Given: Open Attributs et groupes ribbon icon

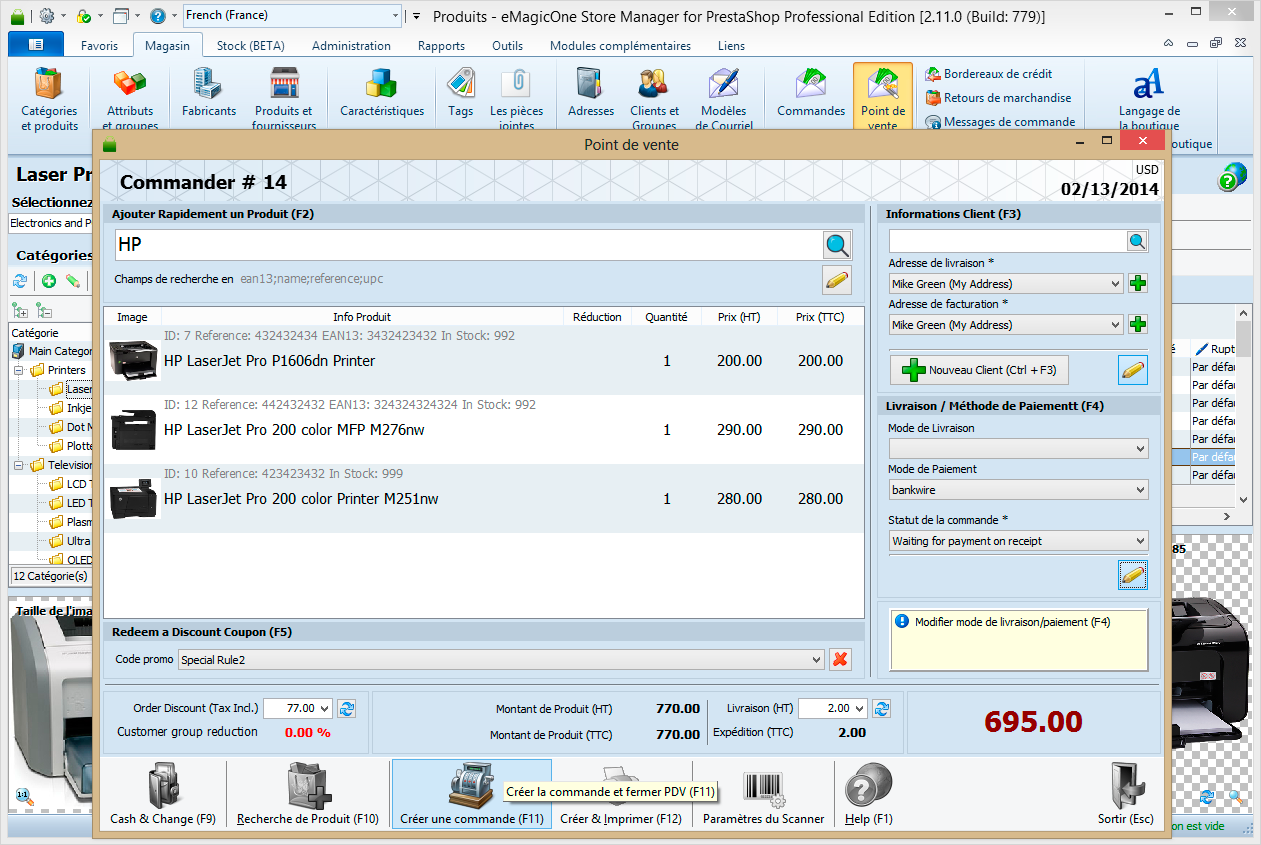Looking at the screenshot, I should pyautogui.click(x=130, y=98).
